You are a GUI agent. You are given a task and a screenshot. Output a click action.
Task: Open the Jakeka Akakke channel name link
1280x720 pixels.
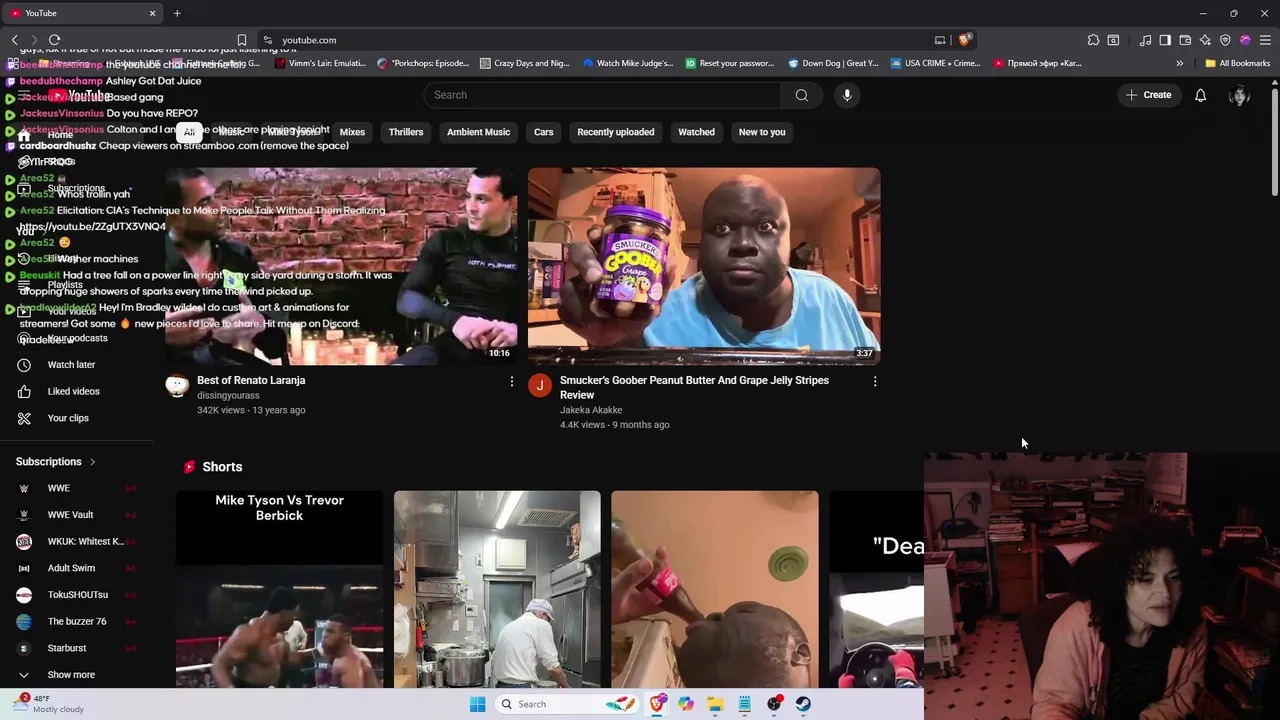point(591,410)
